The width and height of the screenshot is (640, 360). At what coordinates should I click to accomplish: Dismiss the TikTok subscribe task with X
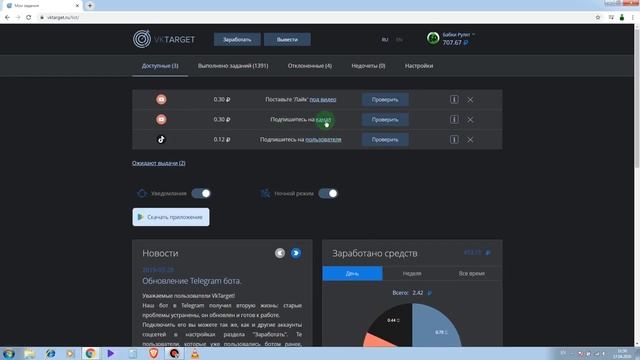click(x=470, y=140)
